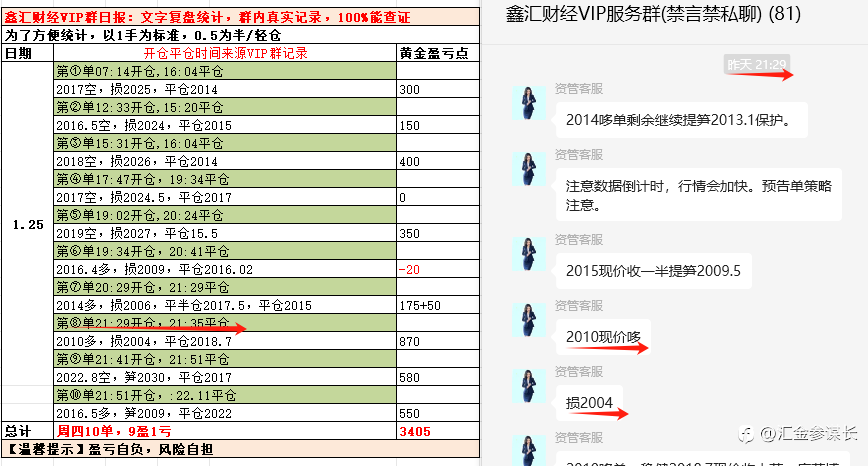868x466 pixels.
Task: Select profit cell '175+50'
Action: pyautogui.click(x=438, y=305)
